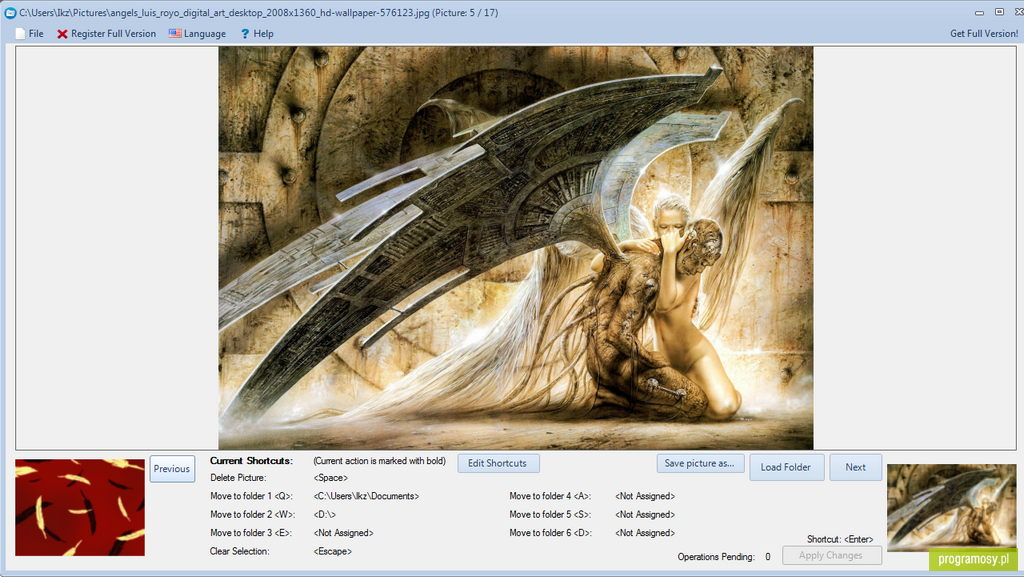
Task: Open the Help menu
Action: (x=263, y=33)
